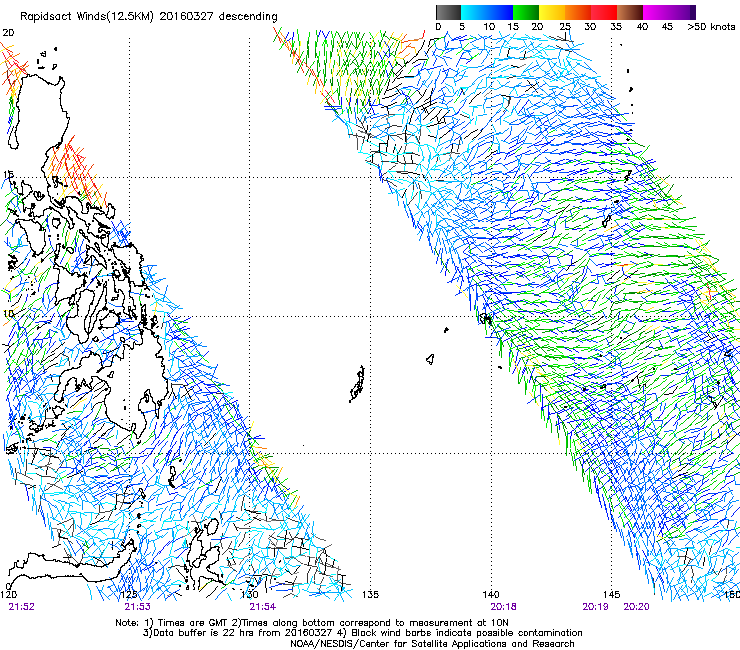Click the cyan-blue 5-15 knots legend segment
Screen dimensions: 740x650
[487, 12]
